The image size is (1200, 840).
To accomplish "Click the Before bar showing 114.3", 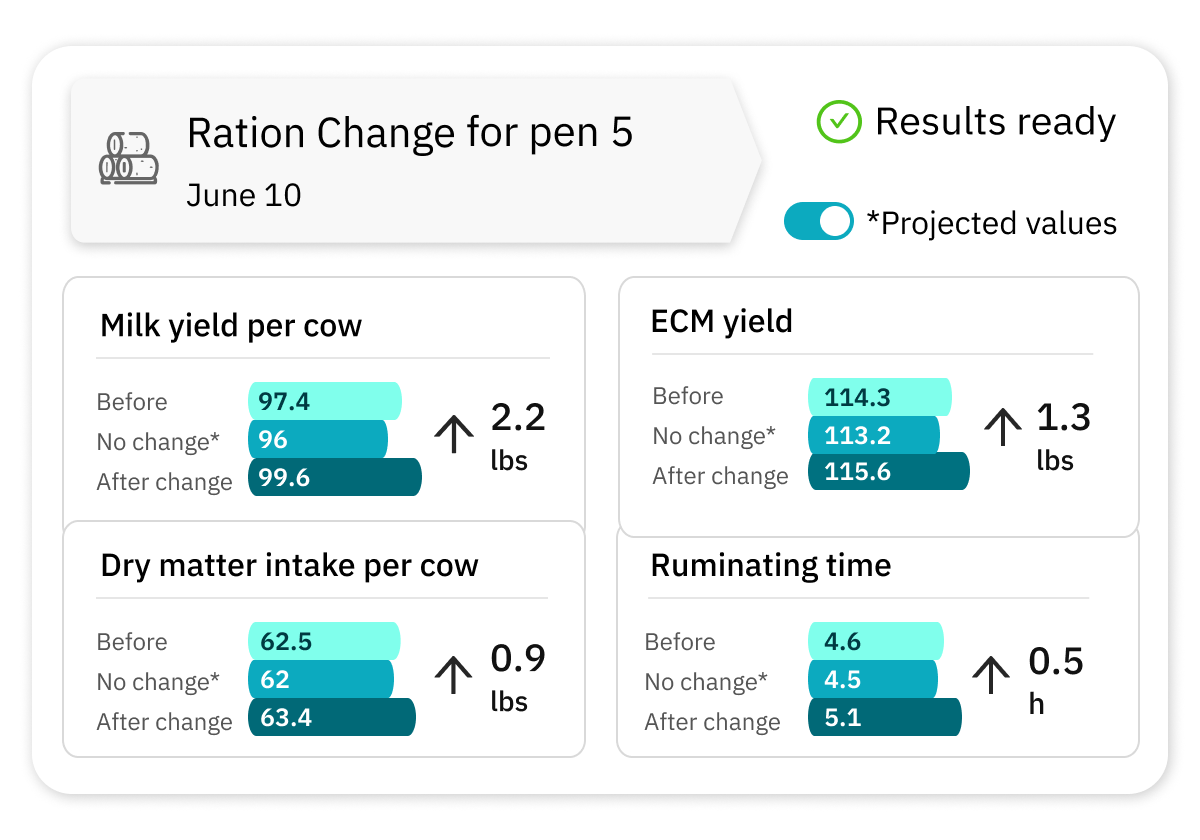I will (x=880, y=396).
